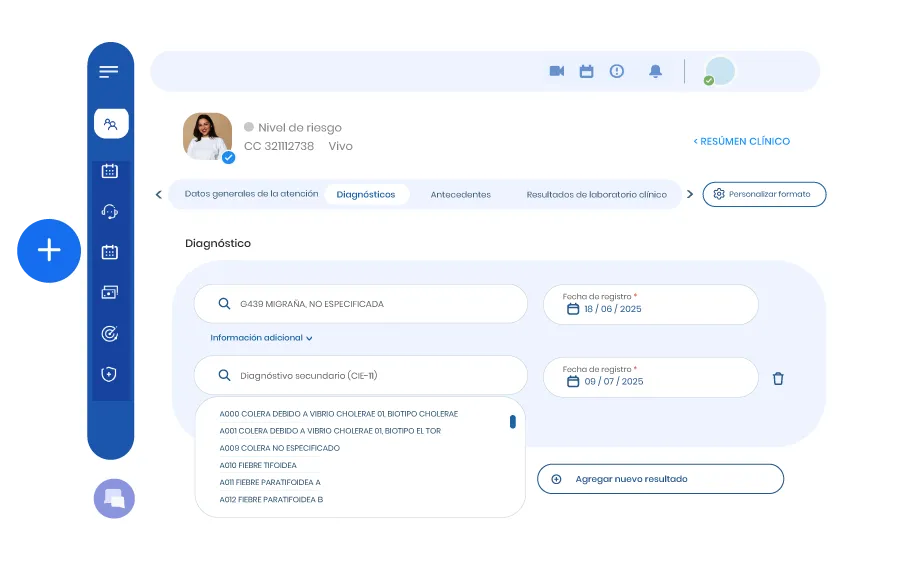Image resolution: width=900 pixels, height=586 pixels.
Task: Open the Resultados de laboratorio clínico tab
Action: click(x=597, y=194)
